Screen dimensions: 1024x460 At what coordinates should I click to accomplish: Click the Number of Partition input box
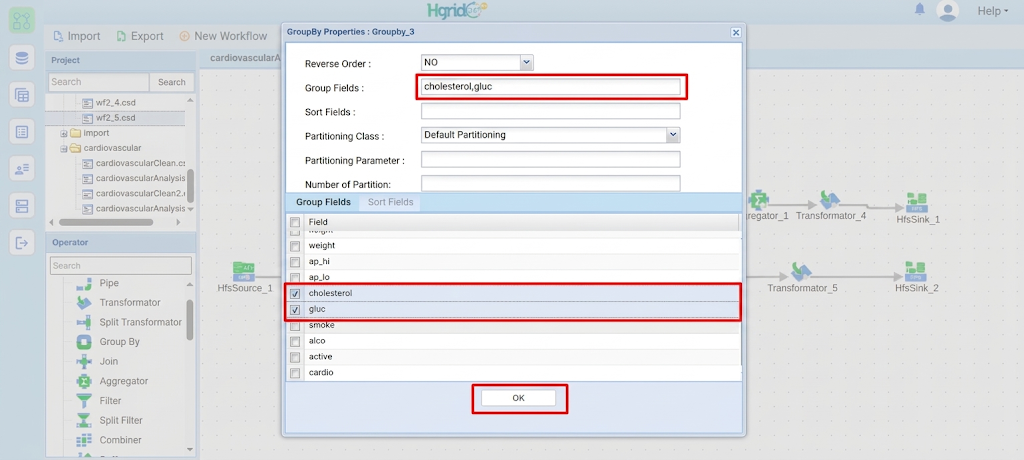[551, 184]
